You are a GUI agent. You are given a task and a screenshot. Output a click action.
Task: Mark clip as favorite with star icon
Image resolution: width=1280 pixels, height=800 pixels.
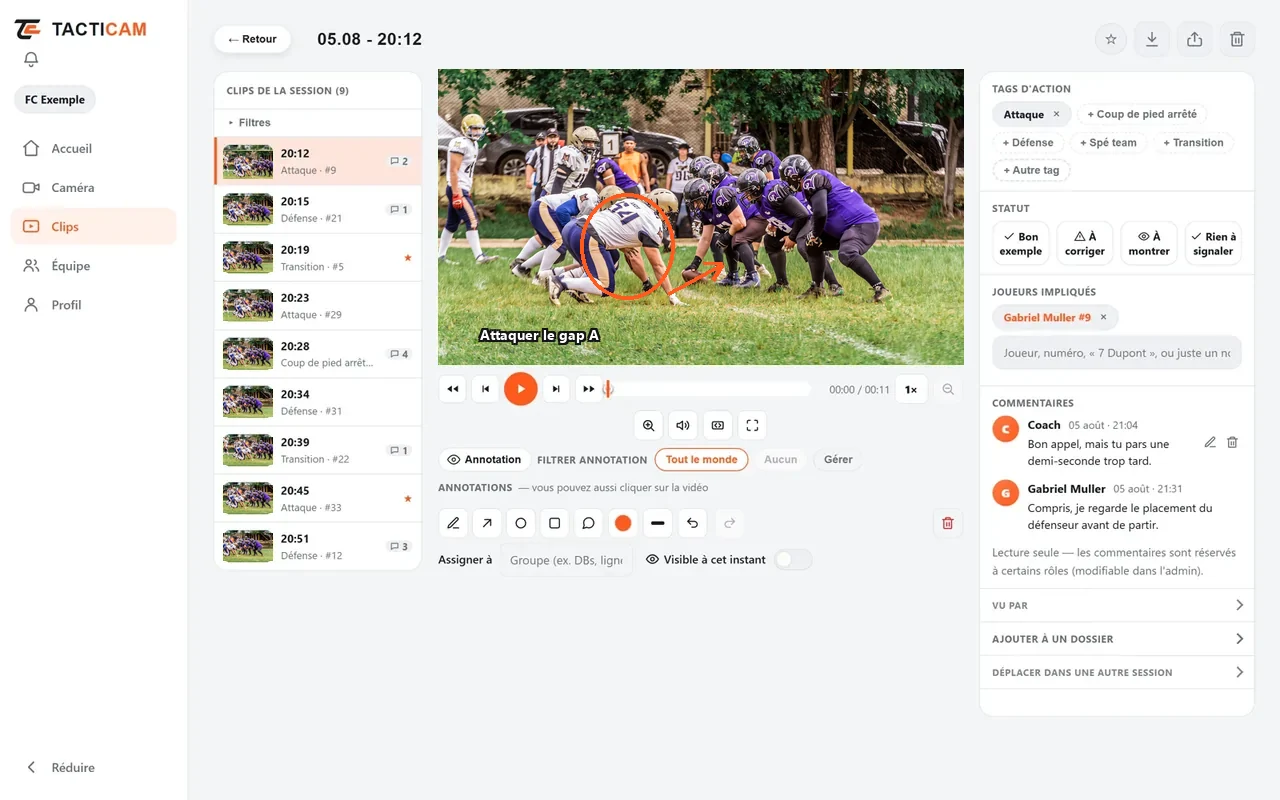1110,39
